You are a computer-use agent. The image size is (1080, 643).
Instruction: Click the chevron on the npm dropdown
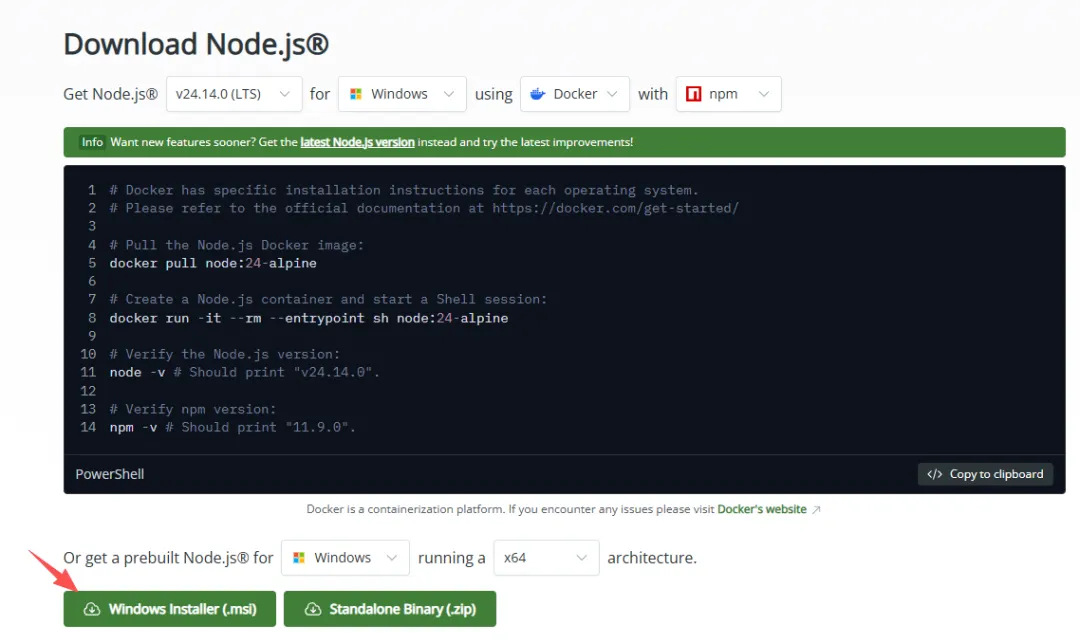[x=764, y=94]
